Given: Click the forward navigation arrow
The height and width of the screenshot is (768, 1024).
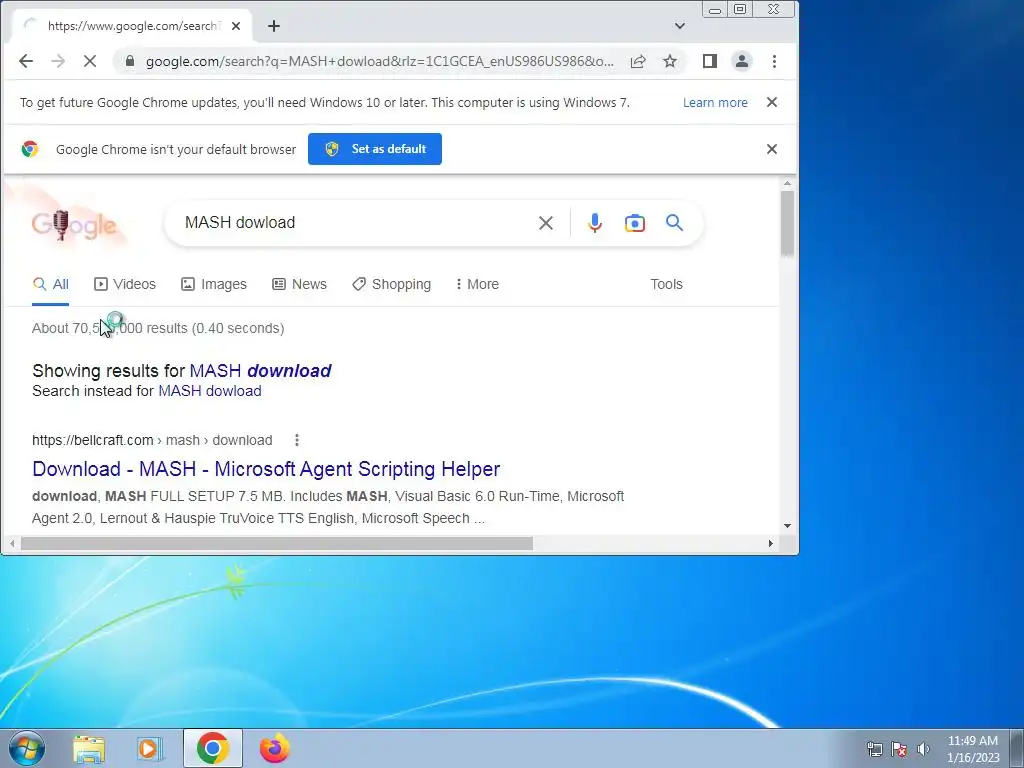Looking at the screenshot, I should click(58, 61).
